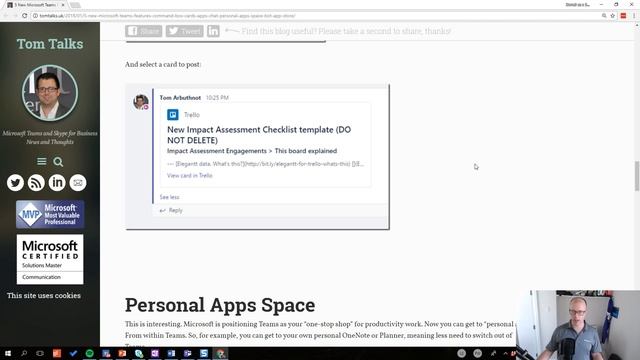The width and height of the screenshot is (640, 360).
Task: Click the page vertical scrollbar thumb
Action: pyautogui.click(x=636, y=176)
